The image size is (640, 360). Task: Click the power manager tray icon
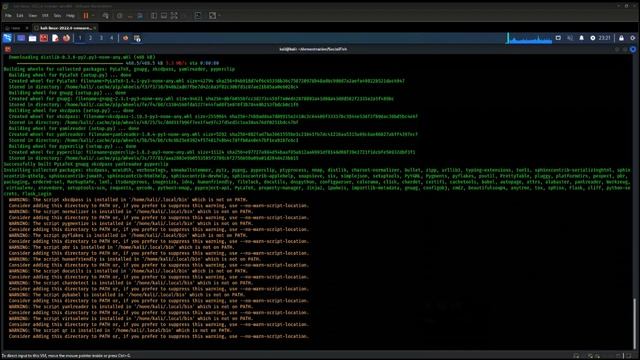[x=593, y=38]
